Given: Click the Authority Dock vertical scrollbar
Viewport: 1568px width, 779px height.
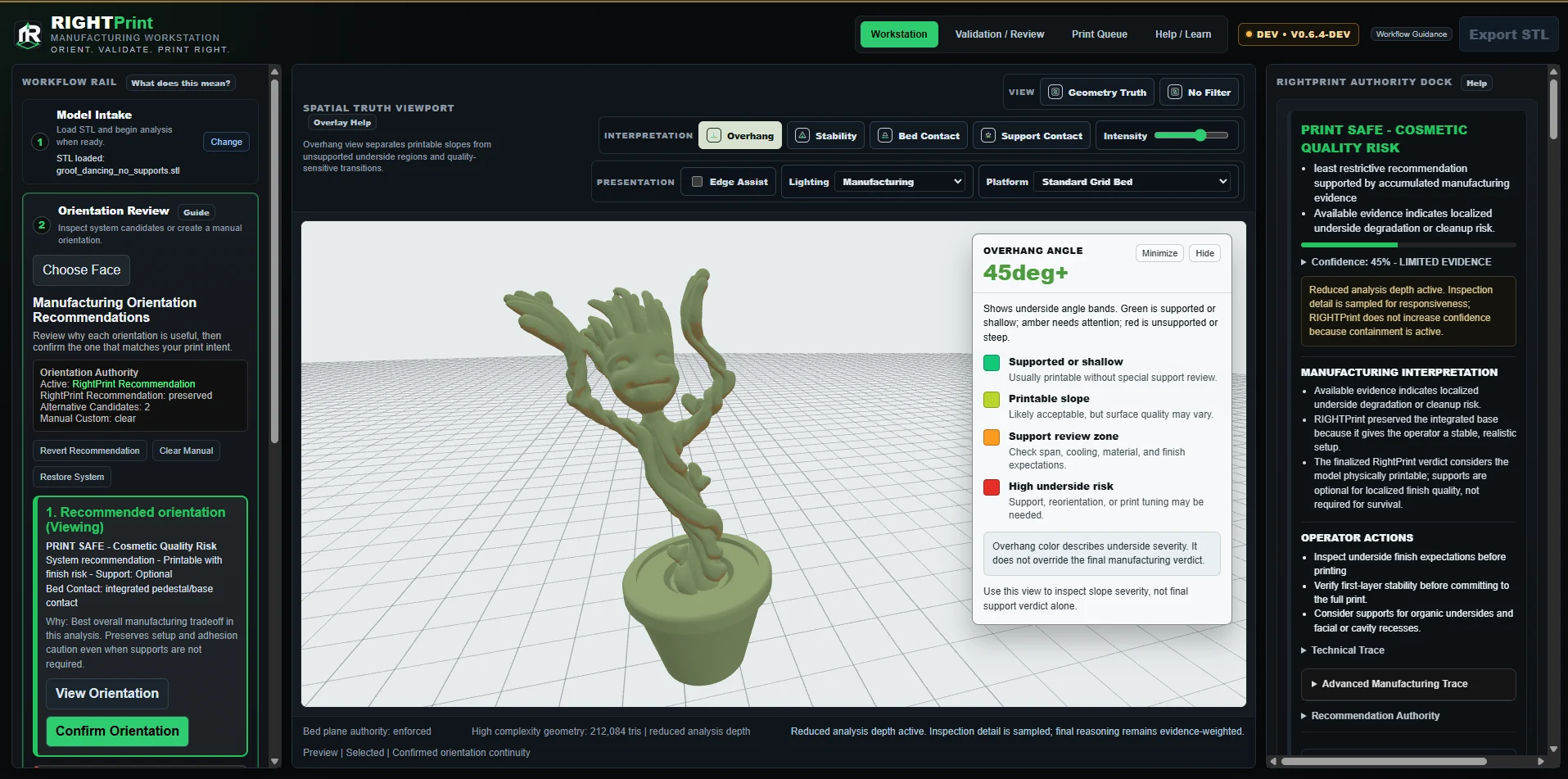Looking at the screenshot, I should pyautogui.click(x=1553, y=108).
